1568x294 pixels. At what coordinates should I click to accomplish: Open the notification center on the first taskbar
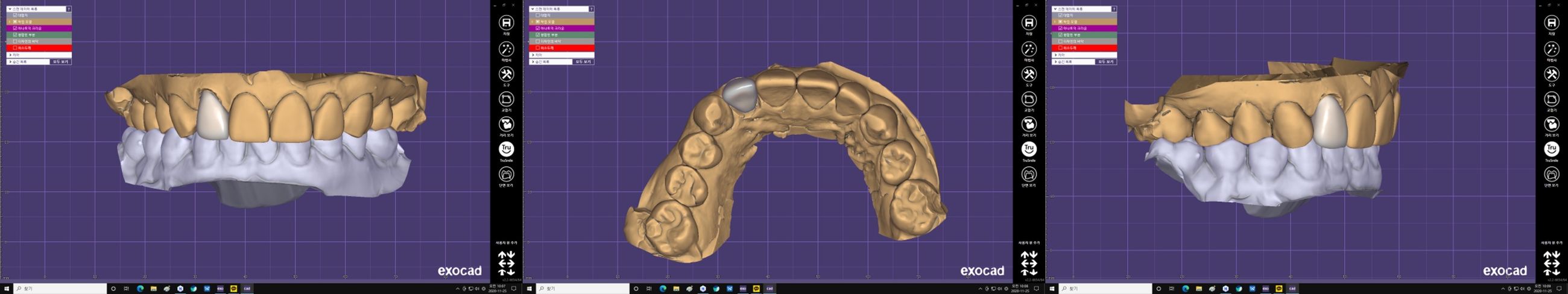(513, 289)
